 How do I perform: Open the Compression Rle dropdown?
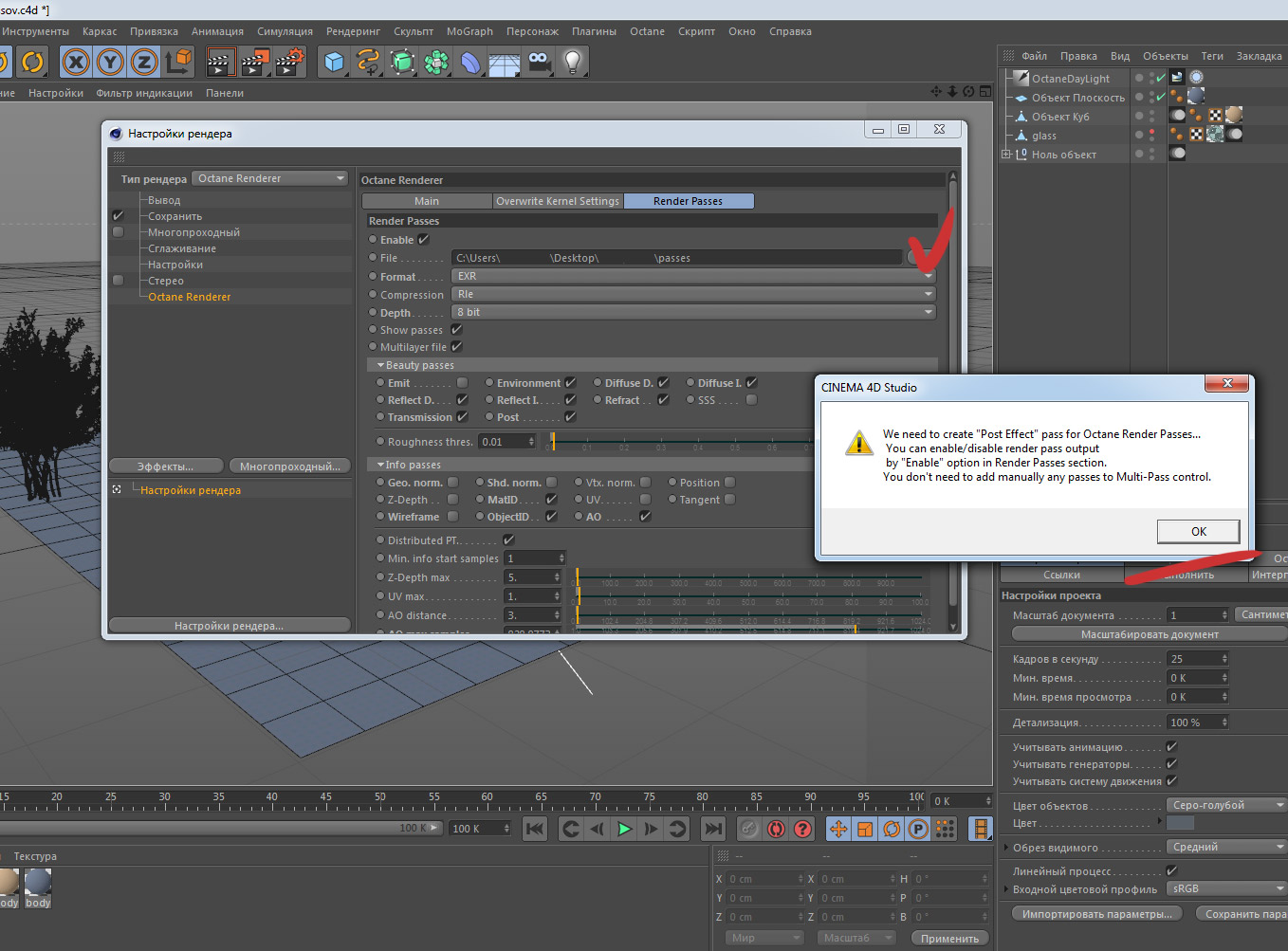click(x=693, y=294)
